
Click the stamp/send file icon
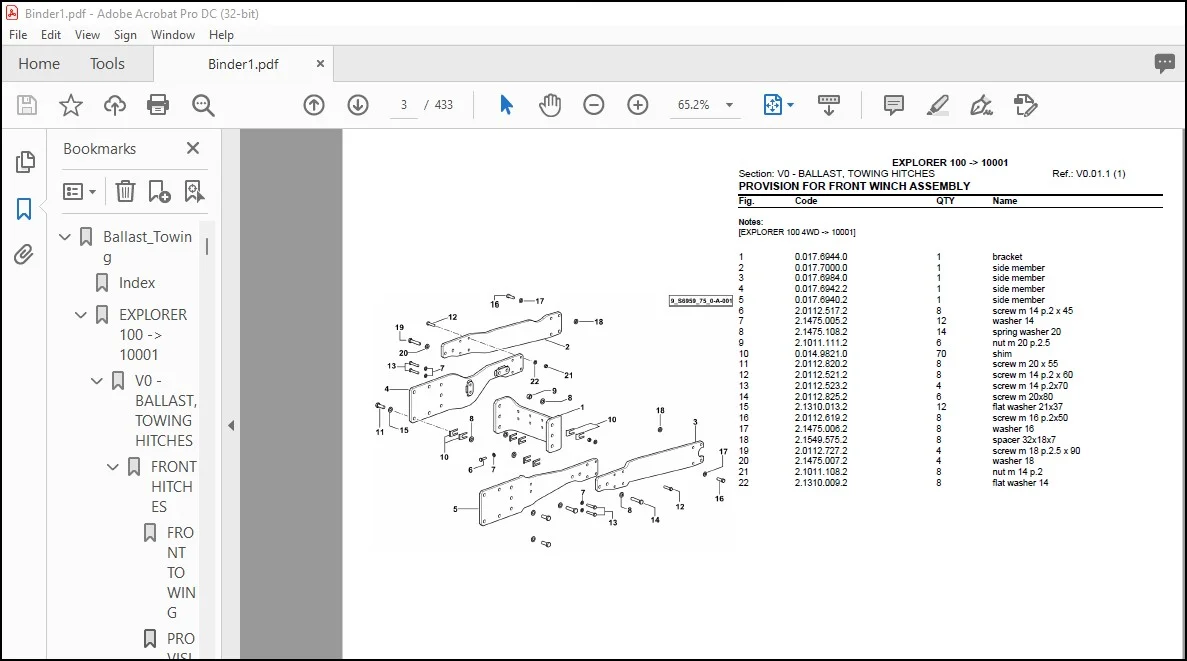click(x=1026, y=105)
